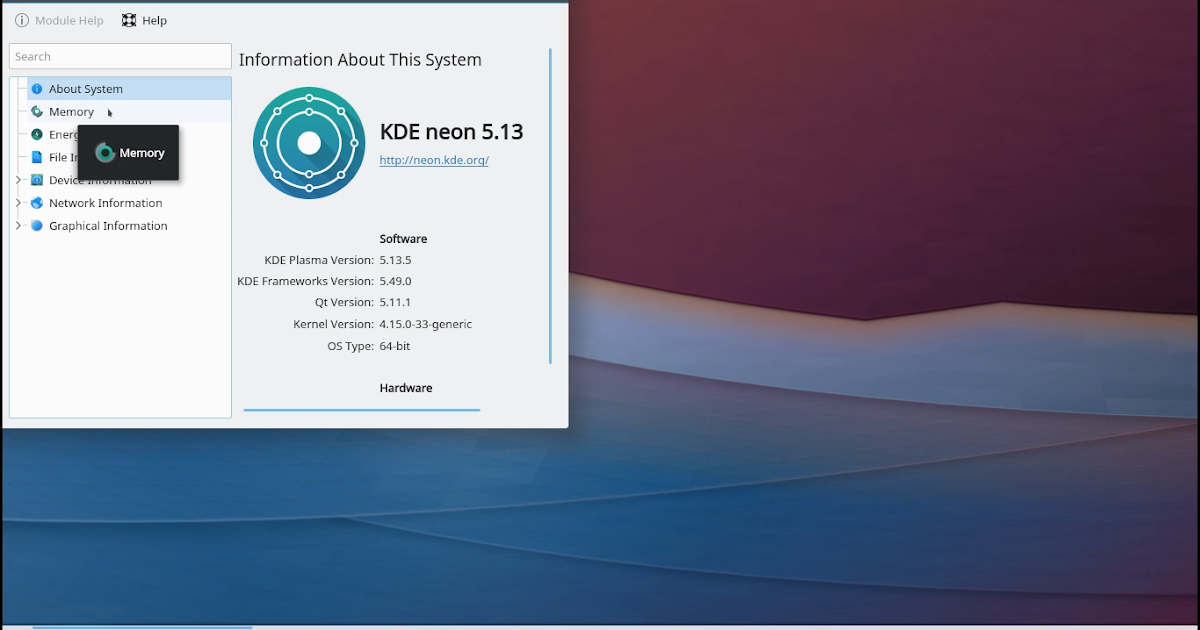Click the File Indexer document icon
1200x630 pixels.
(x=37, y=157)
